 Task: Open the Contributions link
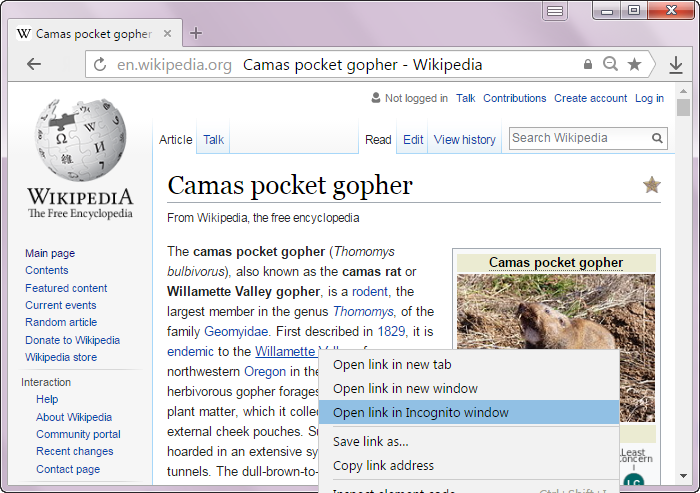514,98
